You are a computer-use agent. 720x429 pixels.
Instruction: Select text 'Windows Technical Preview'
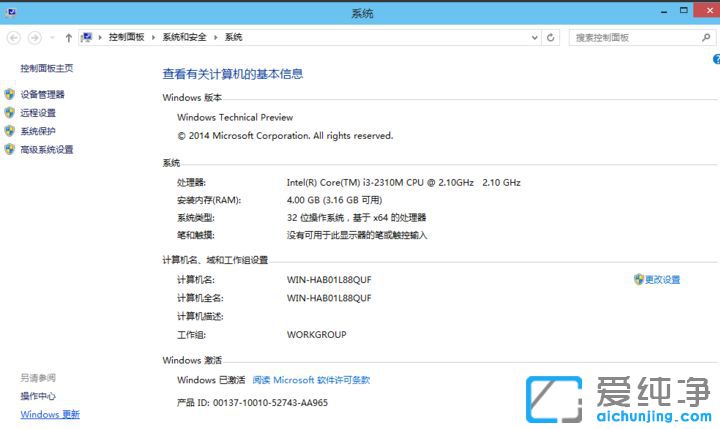(235, 118)
